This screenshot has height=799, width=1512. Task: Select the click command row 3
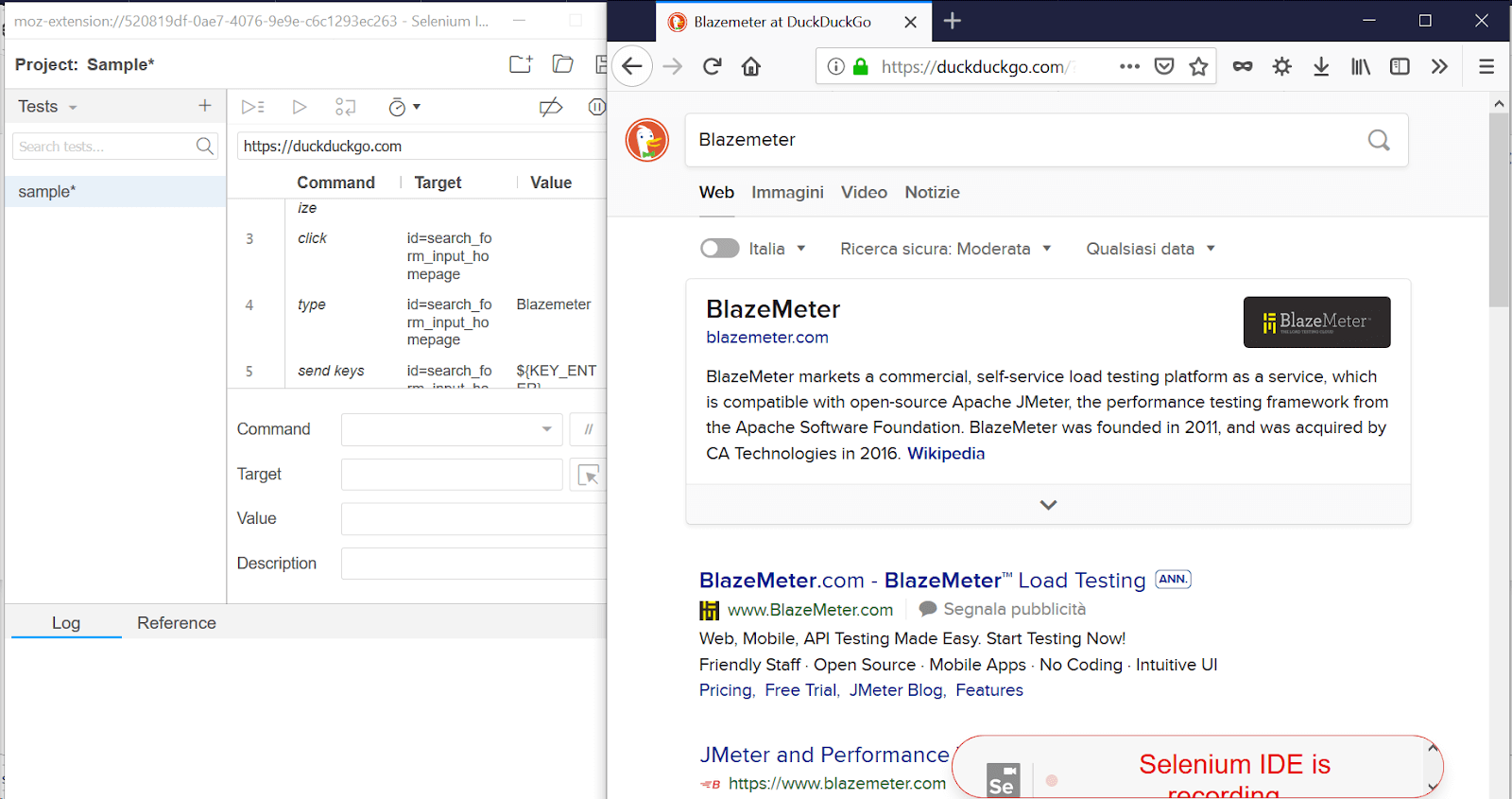coord(417,256)
